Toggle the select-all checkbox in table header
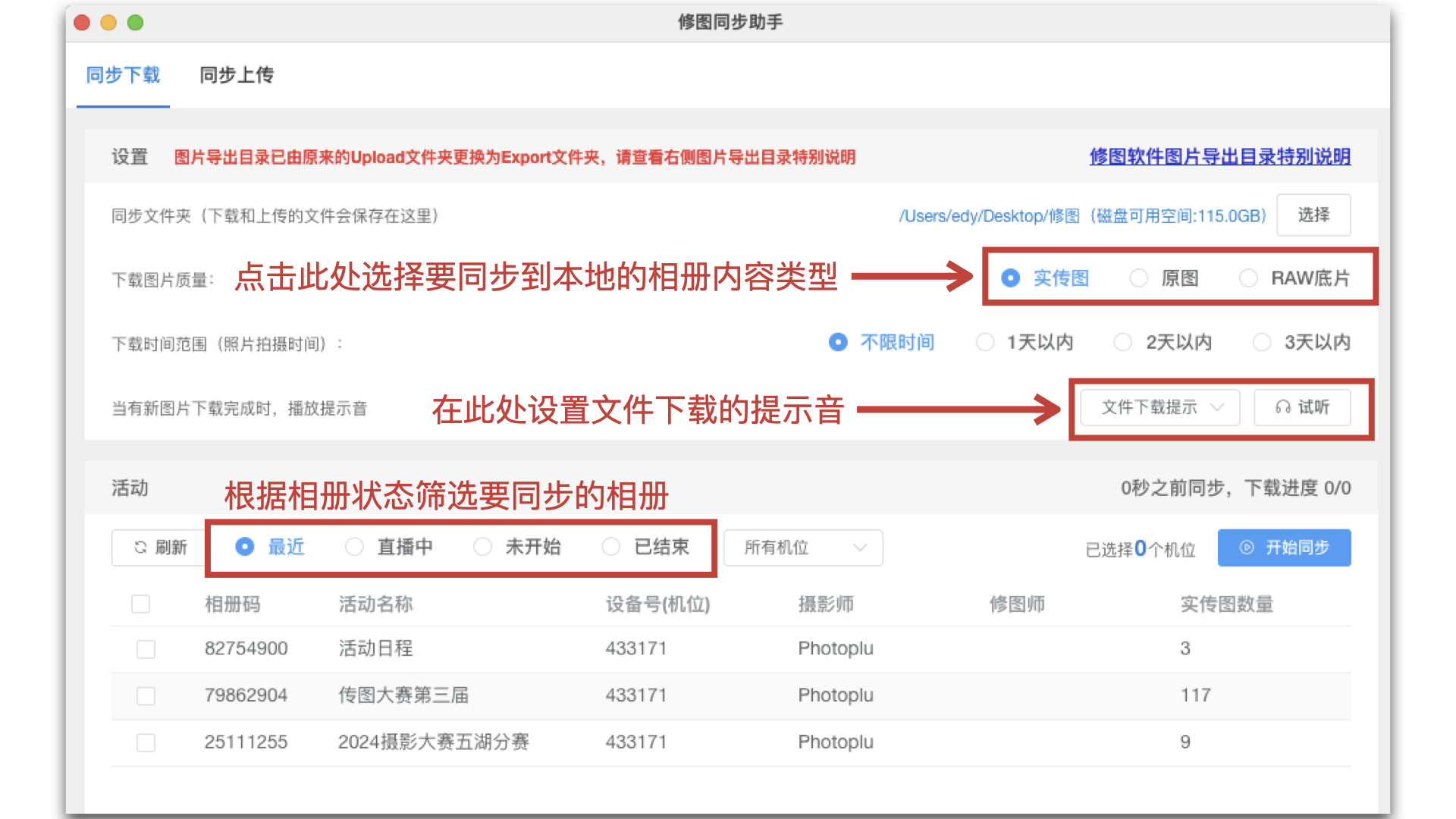The height and width of the screenshot is (819, 1456). [140, 604]
